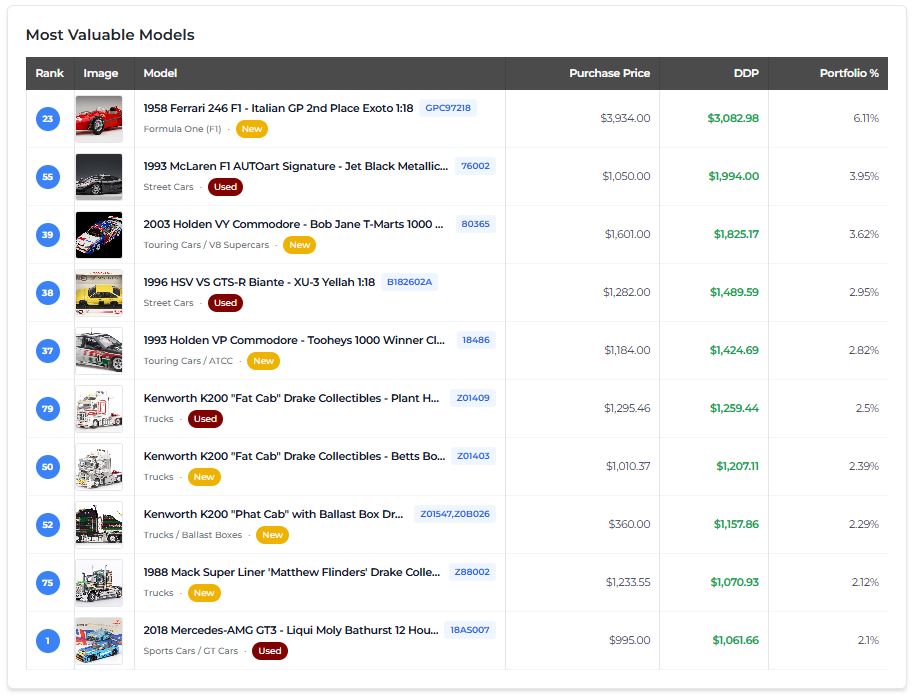Open 2003 Holden VY Commodore model link
Screen dimensions: 915x699
293,224
